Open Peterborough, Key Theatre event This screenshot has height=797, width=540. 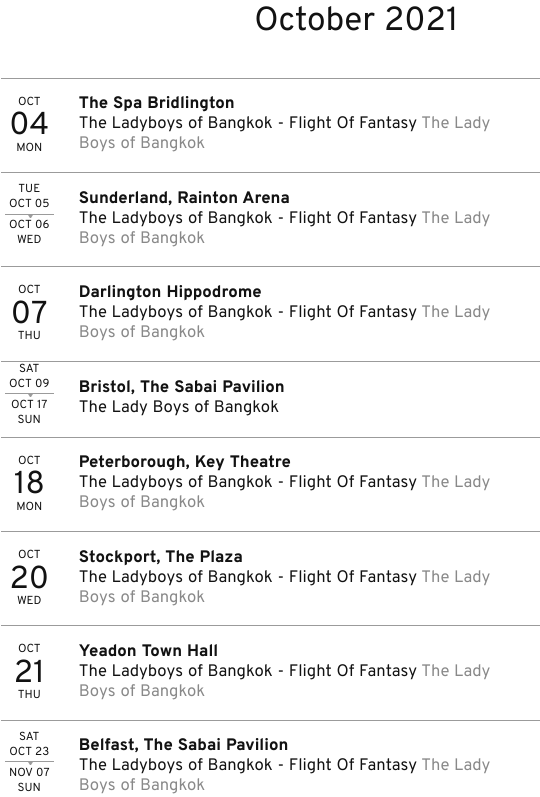tap(185, 462)
